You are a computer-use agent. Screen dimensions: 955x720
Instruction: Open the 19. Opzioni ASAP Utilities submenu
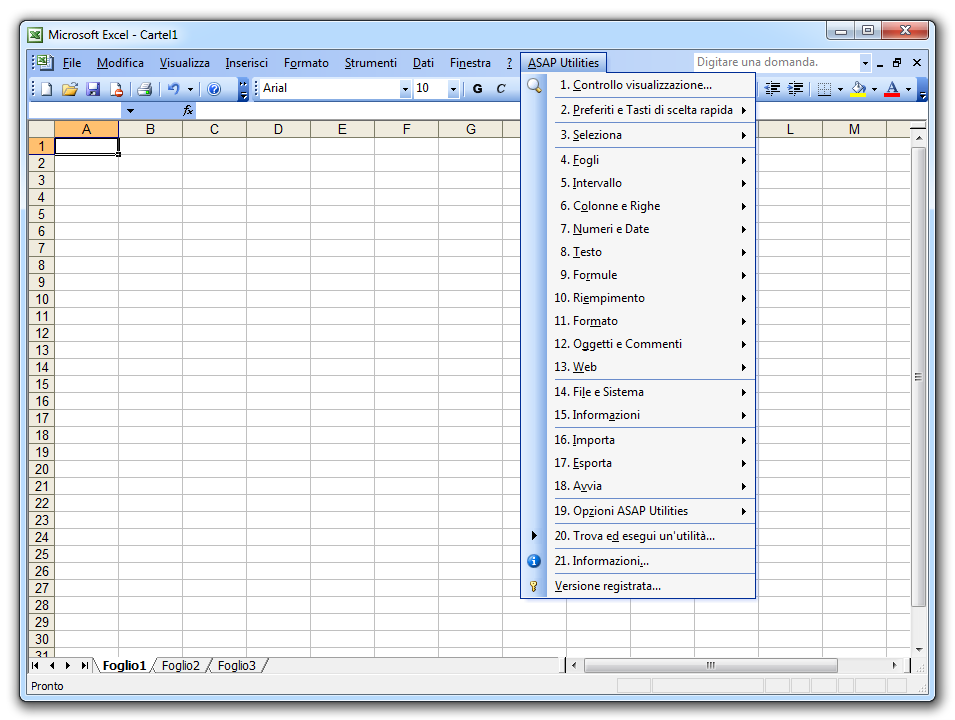coord(638,510)
